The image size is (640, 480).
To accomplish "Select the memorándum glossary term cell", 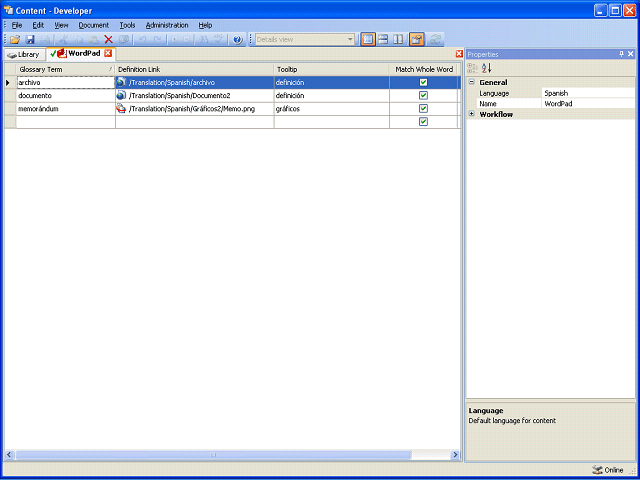I will (65, 109).
